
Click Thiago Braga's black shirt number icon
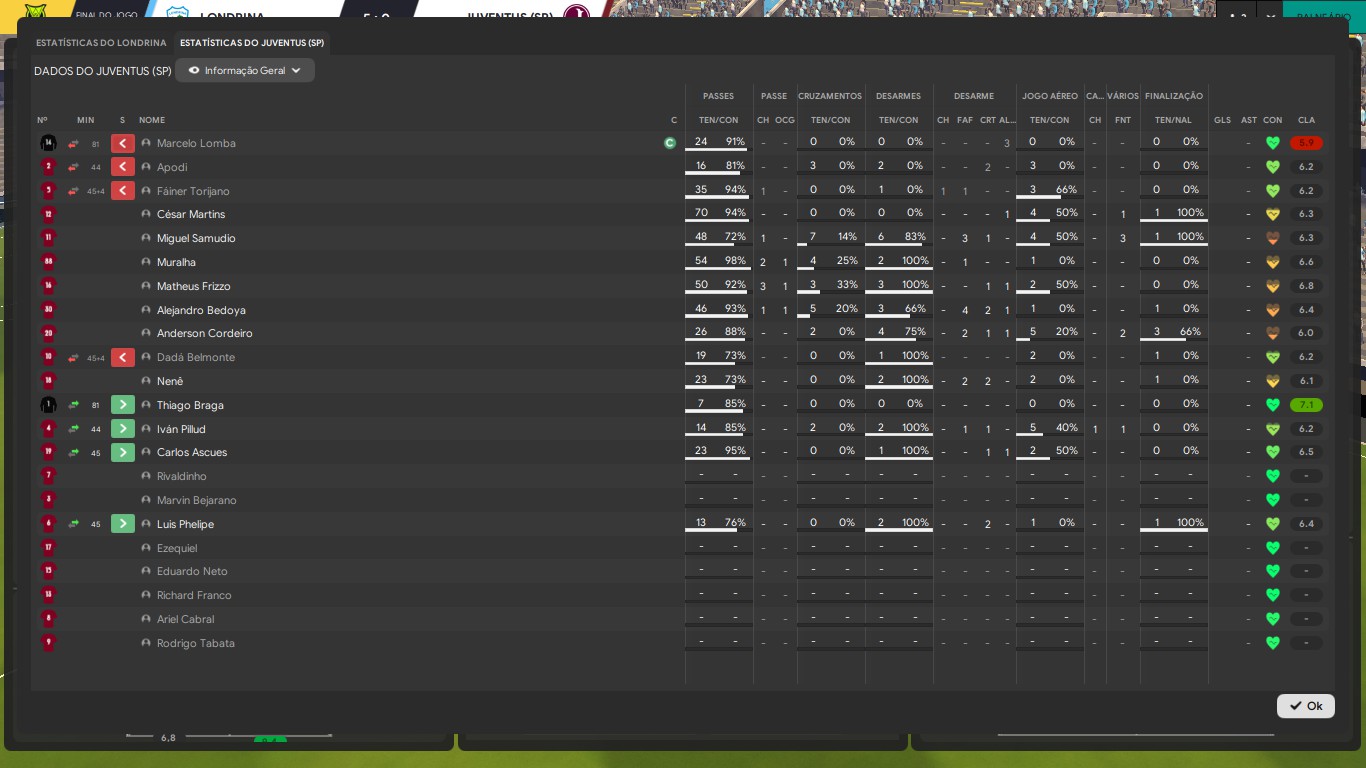point(48,405)
